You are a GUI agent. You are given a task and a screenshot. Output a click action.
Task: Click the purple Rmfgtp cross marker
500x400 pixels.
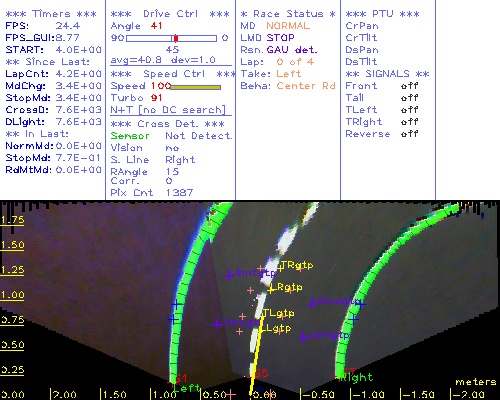229,275
